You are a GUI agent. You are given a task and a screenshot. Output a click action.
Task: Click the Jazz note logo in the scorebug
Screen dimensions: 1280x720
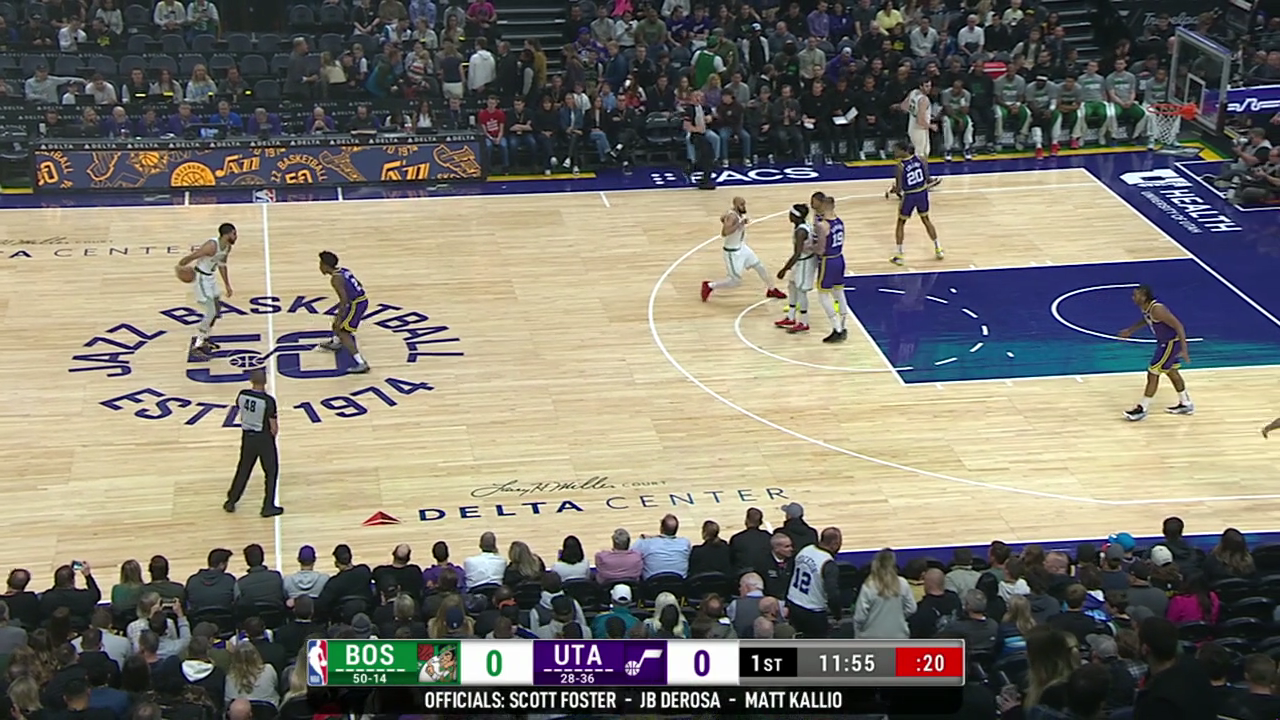643,662
